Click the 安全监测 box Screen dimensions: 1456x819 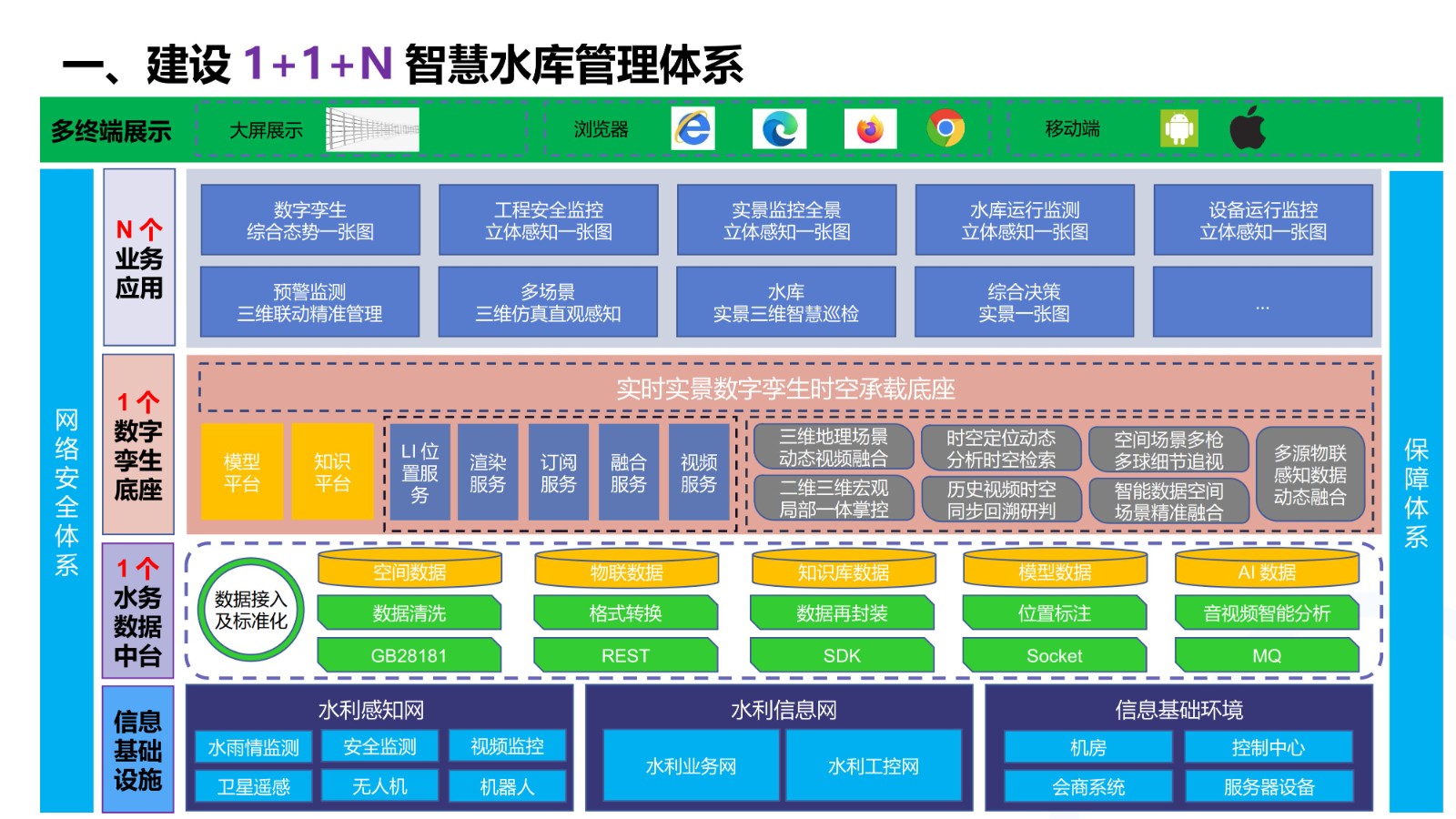coord(379,746)
